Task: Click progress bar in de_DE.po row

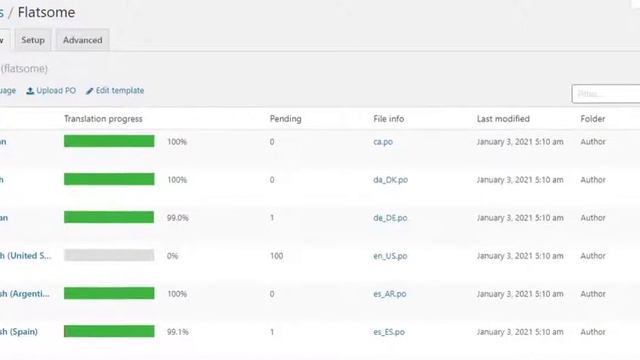Action: point(109,217)
